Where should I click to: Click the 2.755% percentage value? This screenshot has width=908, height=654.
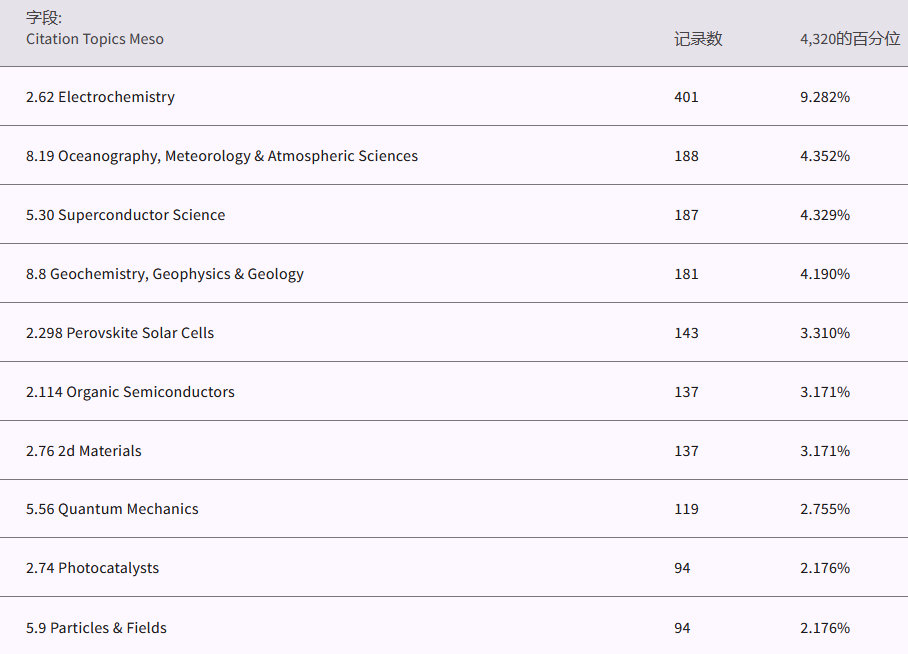click(x=825, y=509)
